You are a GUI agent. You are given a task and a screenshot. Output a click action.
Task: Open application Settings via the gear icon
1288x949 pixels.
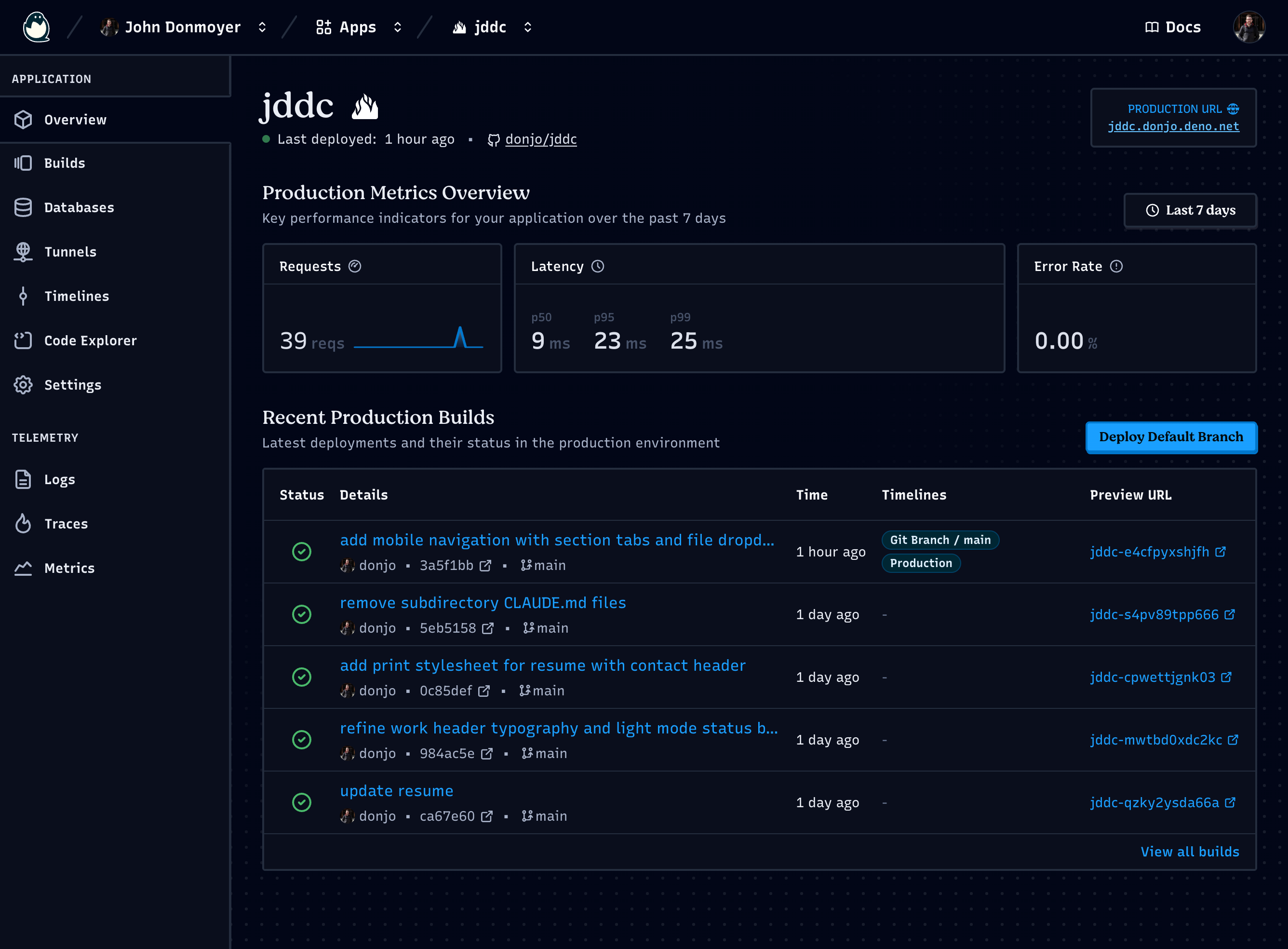pyautogui.click(x=73, y=385)
